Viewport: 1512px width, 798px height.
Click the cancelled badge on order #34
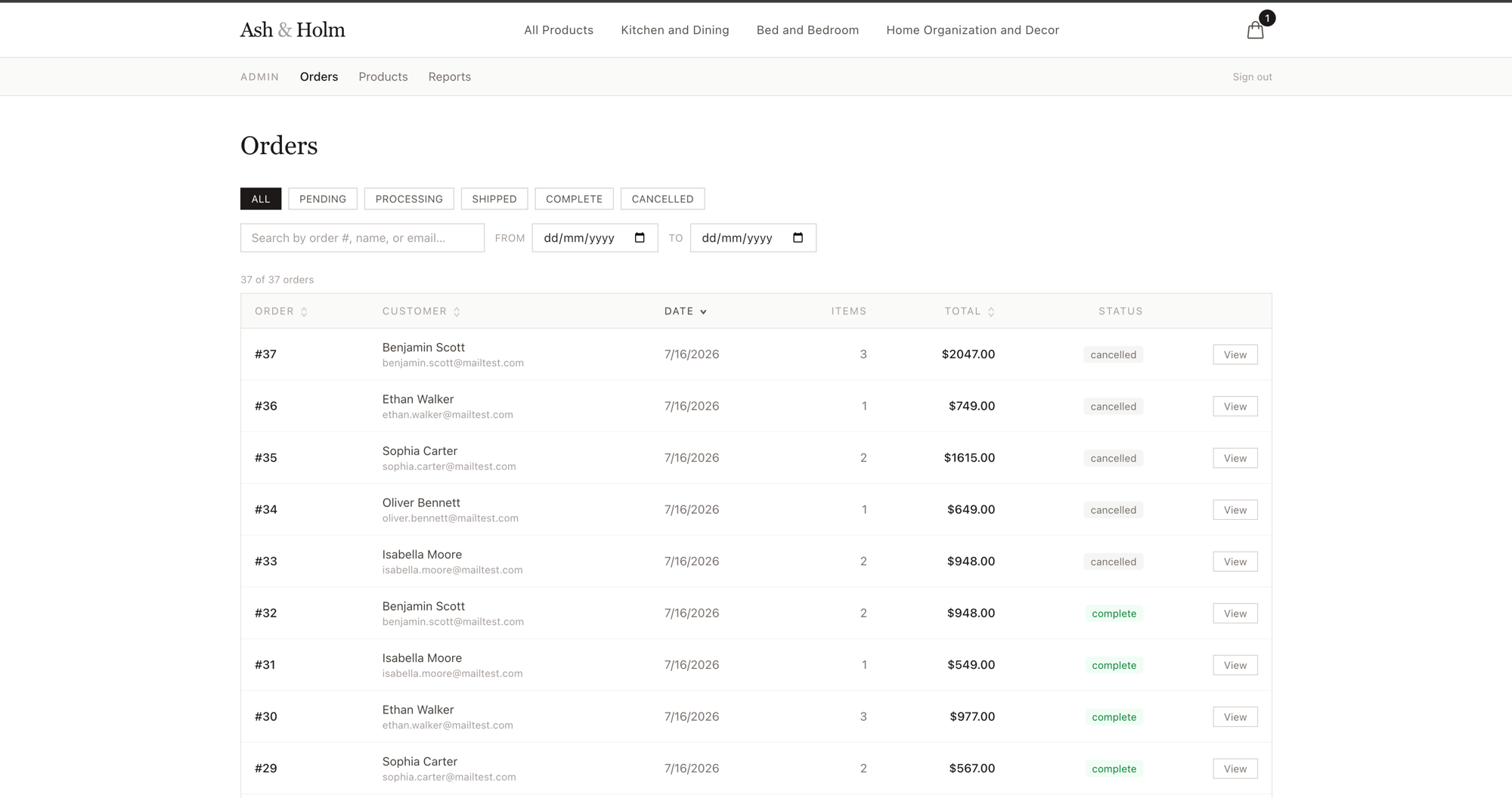coord(1113,509)
